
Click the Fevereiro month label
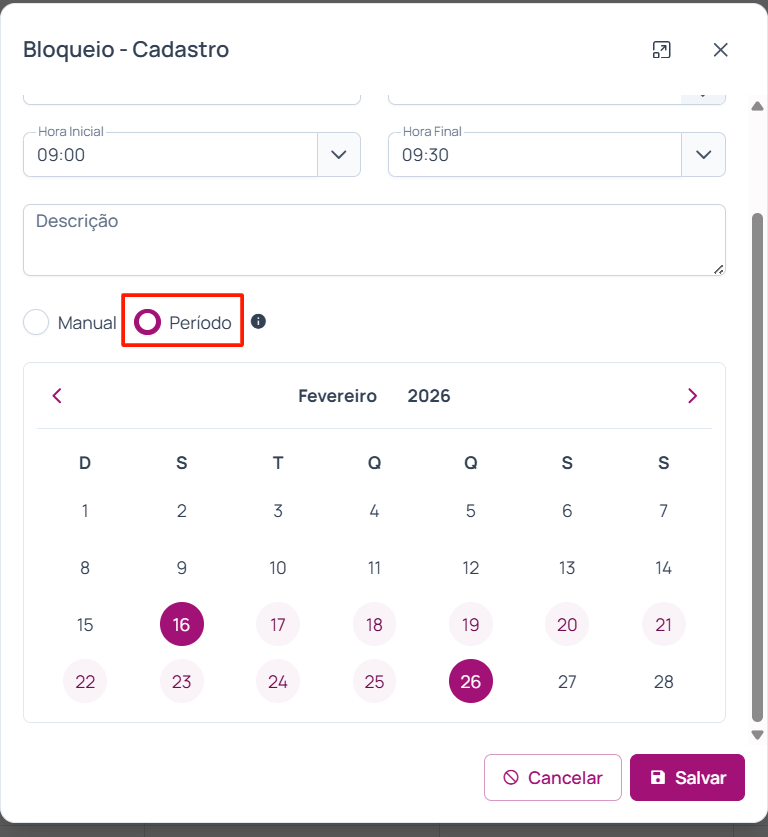coord(337,396)
